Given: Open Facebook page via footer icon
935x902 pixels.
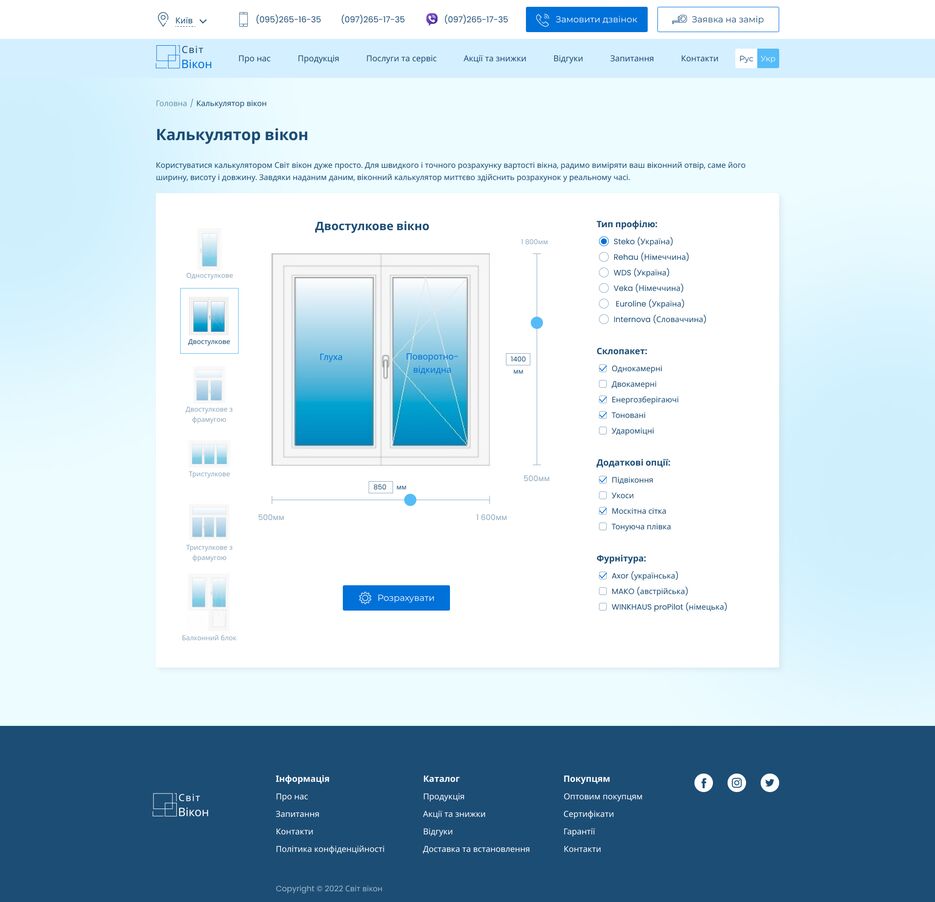Looking at the screenshot, I should click(x=704, y=782).
